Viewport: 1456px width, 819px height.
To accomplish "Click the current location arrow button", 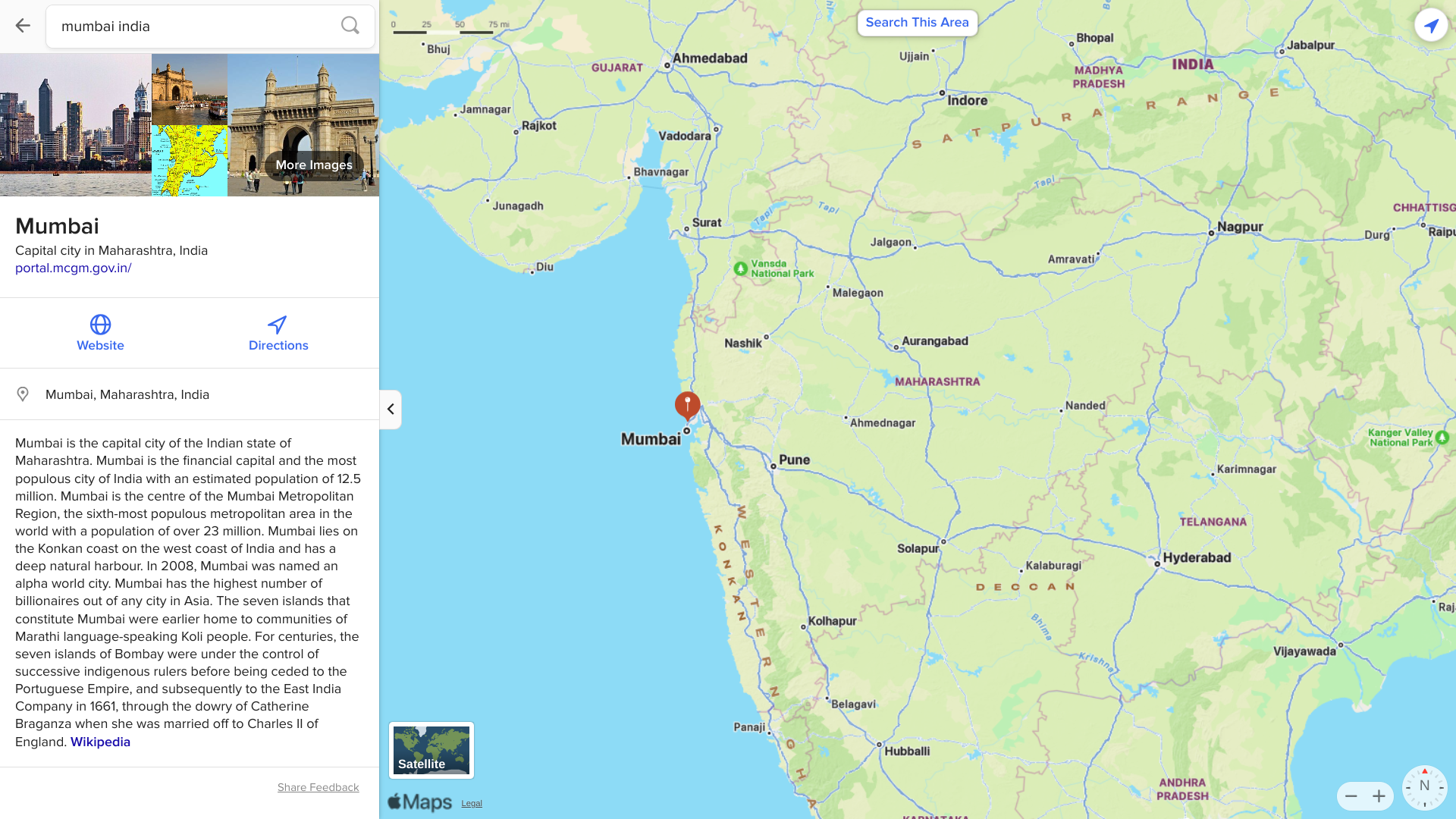I will [1431, 26].
